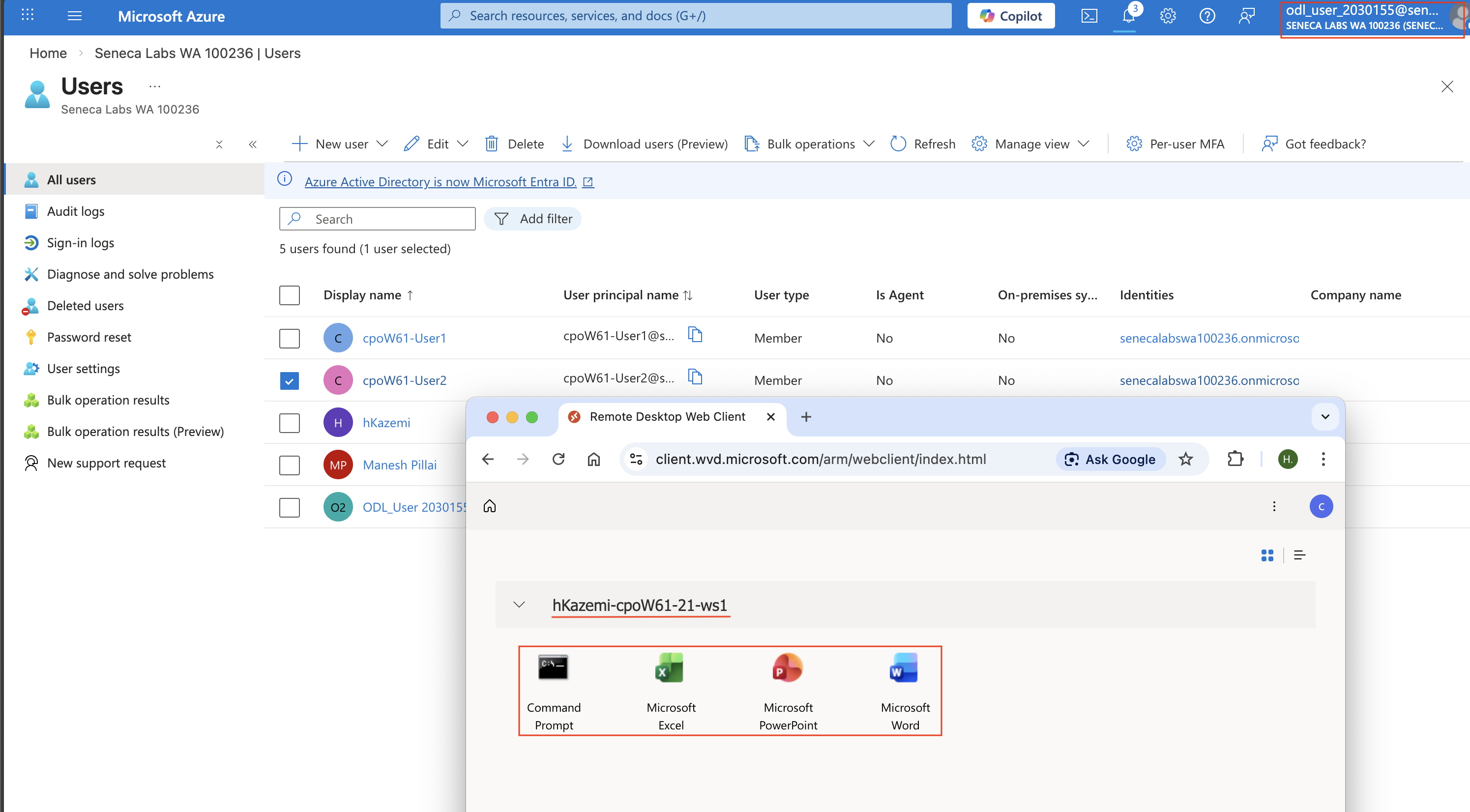The height and width of the screenshot is (812, 1470).
Task: Go to Remote Desktop client home icon
Action: pyautogui.click(x=490, y=506)
